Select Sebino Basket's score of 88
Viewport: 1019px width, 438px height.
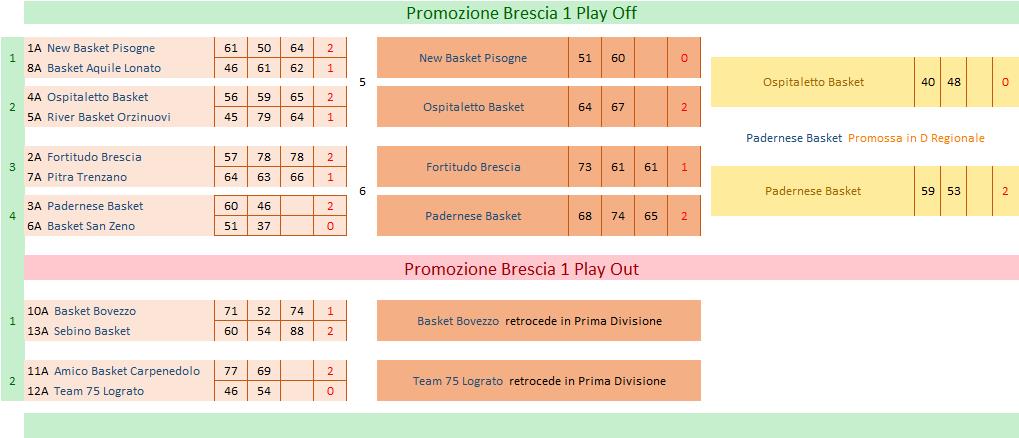(x=297, y=331)
